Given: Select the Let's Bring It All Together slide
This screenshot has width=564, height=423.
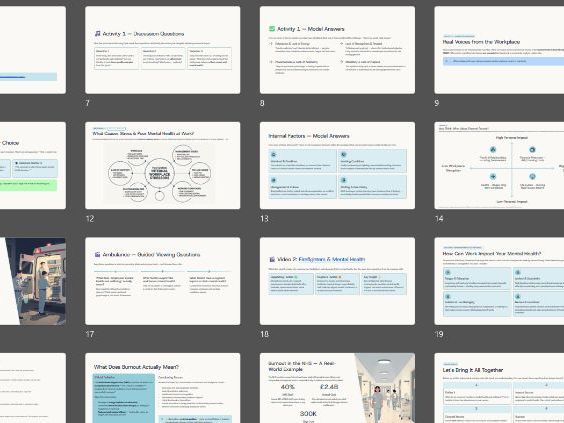Looking at the screenshot, I should (499, 388).
